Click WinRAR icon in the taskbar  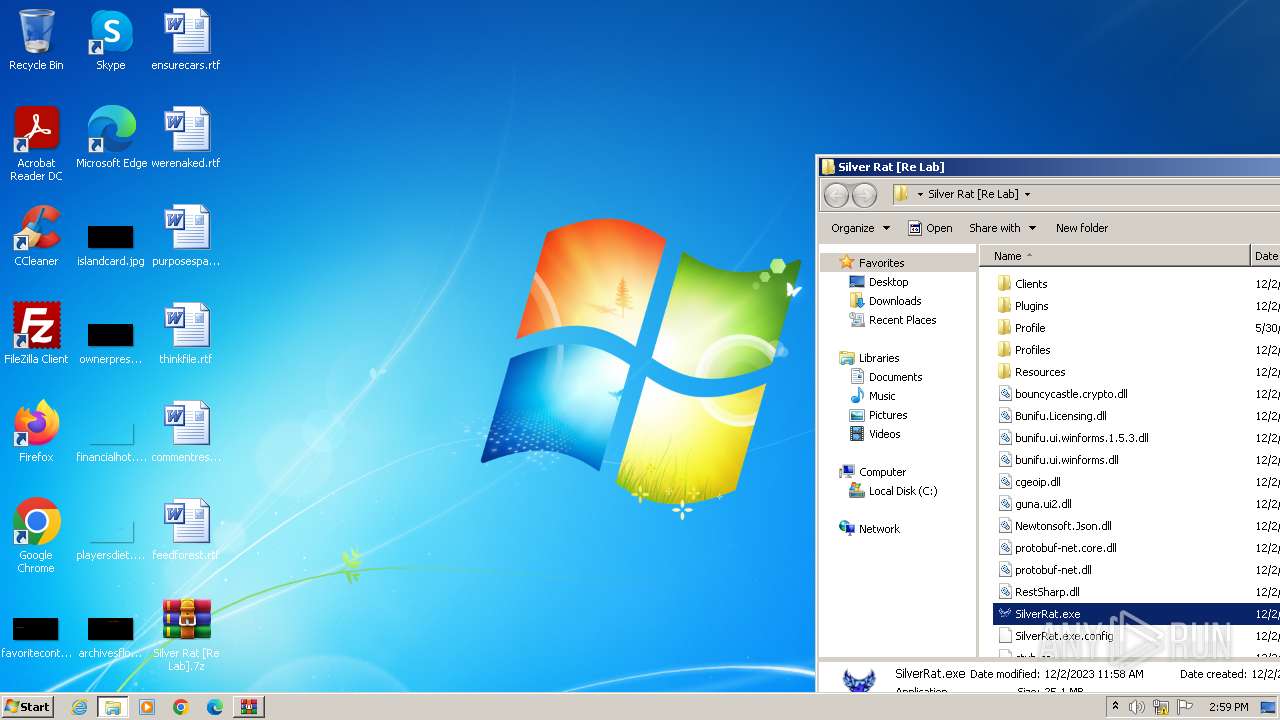(x=248, y=707)
